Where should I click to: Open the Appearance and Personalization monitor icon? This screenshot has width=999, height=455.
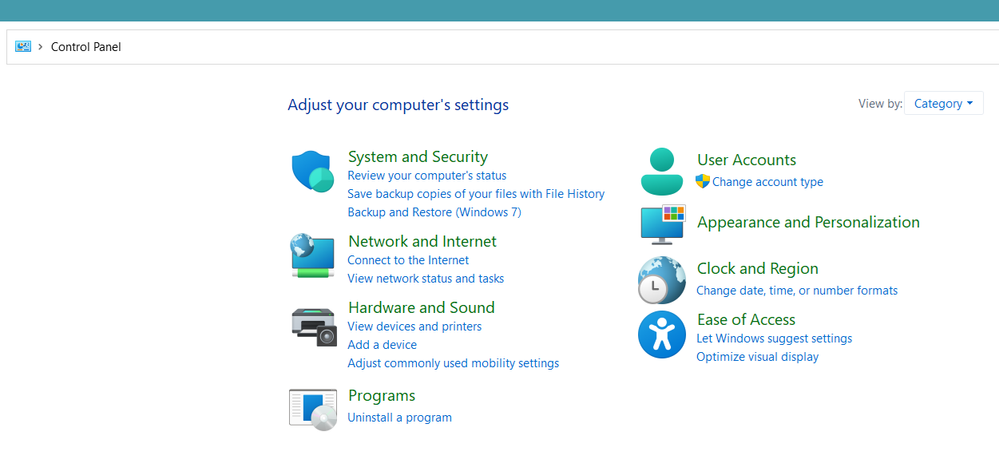[x=663, y=224]
